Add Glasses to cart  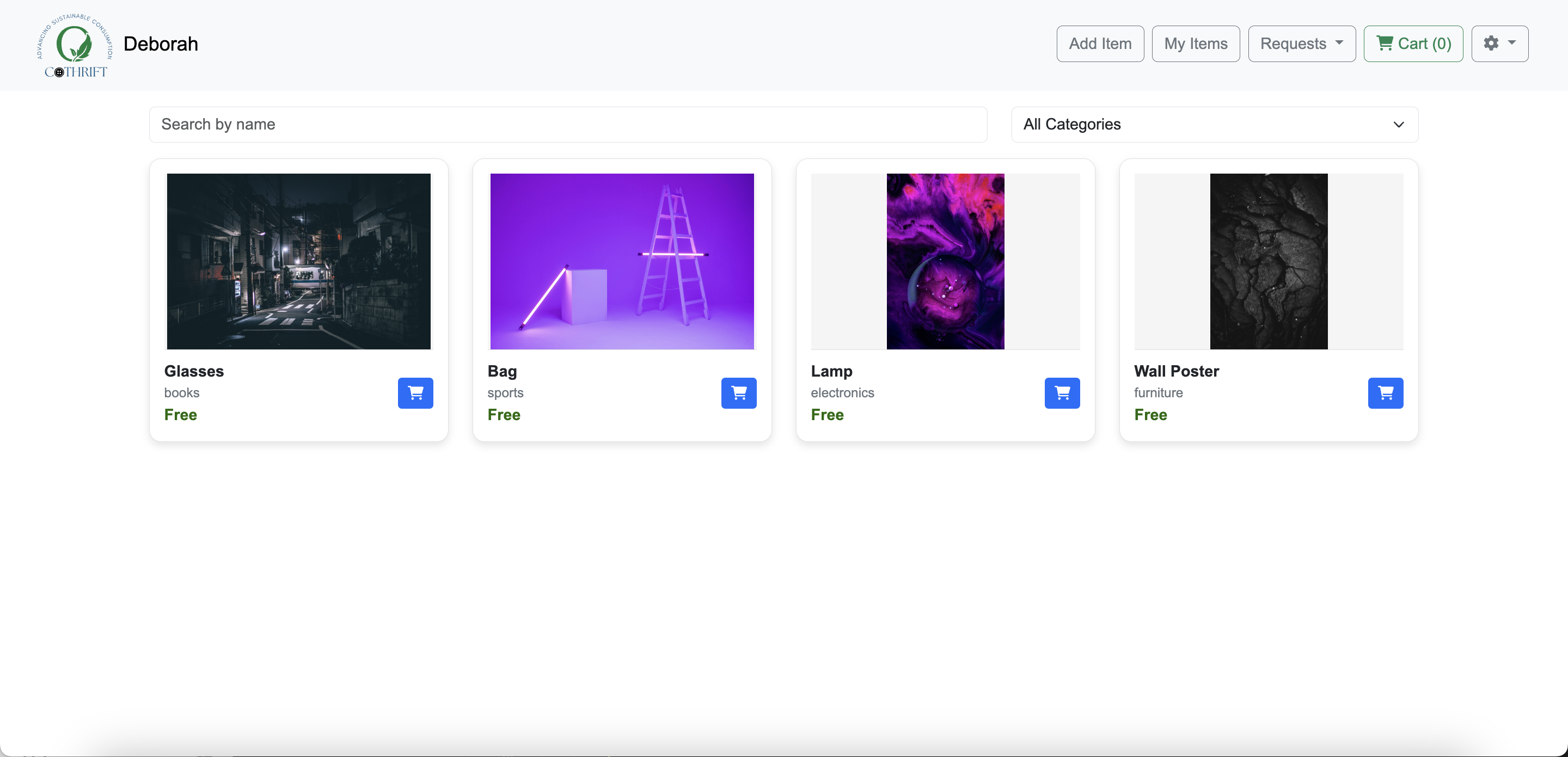415,392
